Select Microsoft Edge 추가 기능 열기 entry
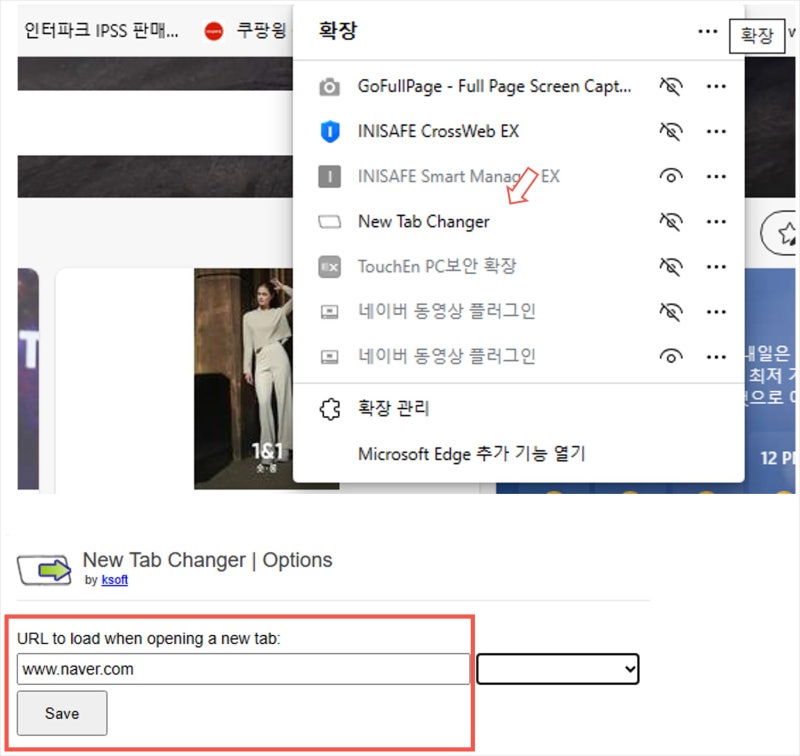Image resolution: width=800 pixels, height=756 pixels. (x=472, y=453)
